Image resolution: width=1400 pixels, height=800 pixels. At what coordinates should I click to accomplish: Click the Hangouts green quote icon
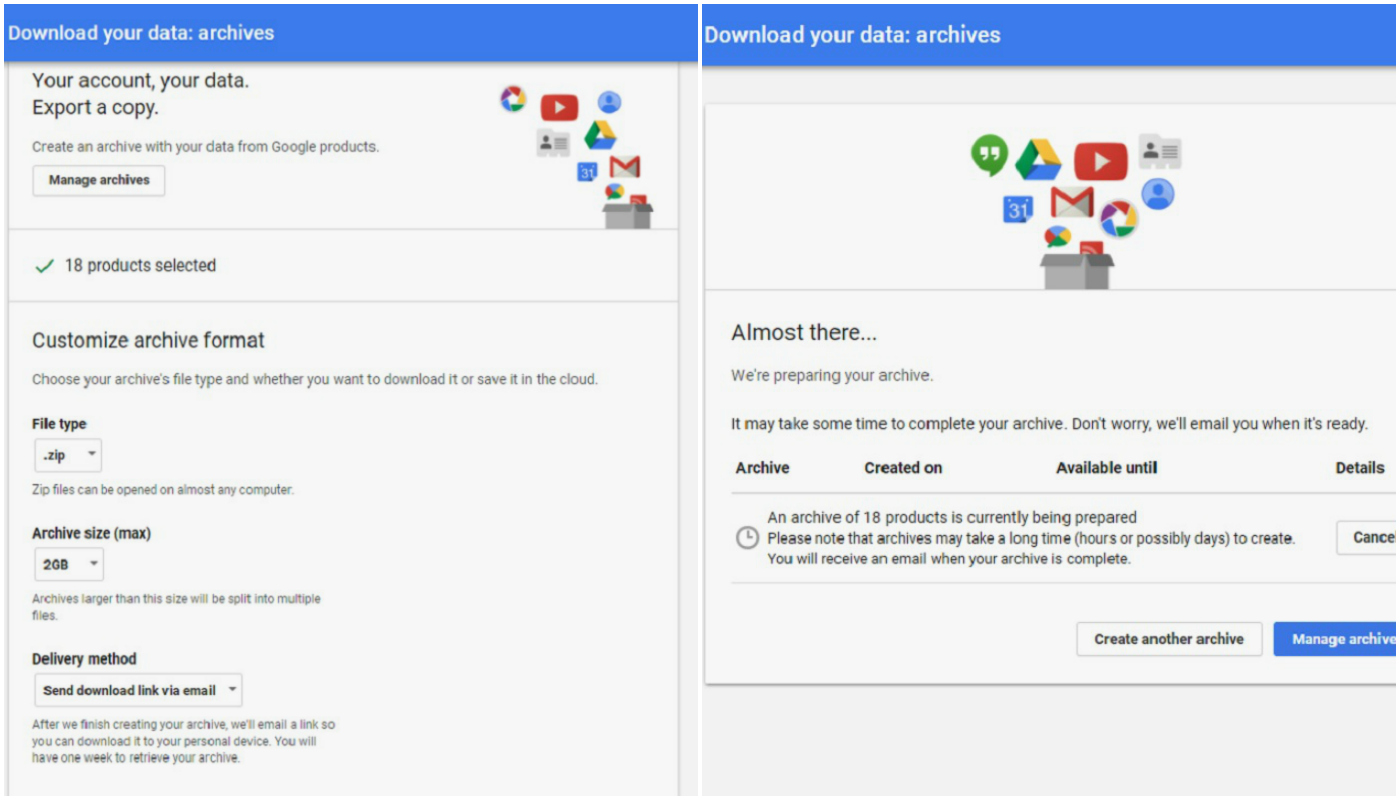(x=989, y=154)
